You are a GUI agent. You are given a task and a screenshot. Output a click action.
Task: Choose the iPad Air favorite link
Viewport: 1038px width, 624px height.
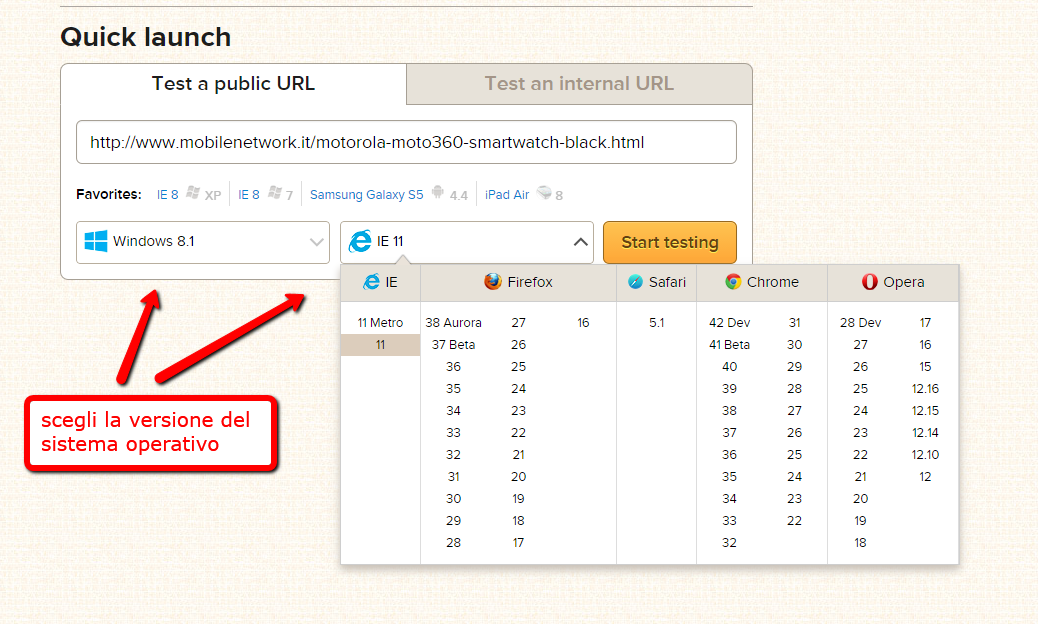507,195
